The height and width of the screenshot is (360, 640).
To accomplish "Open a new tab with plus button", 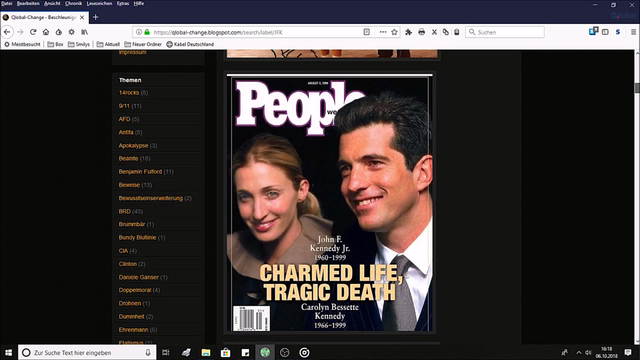I will tap(96, 17).
